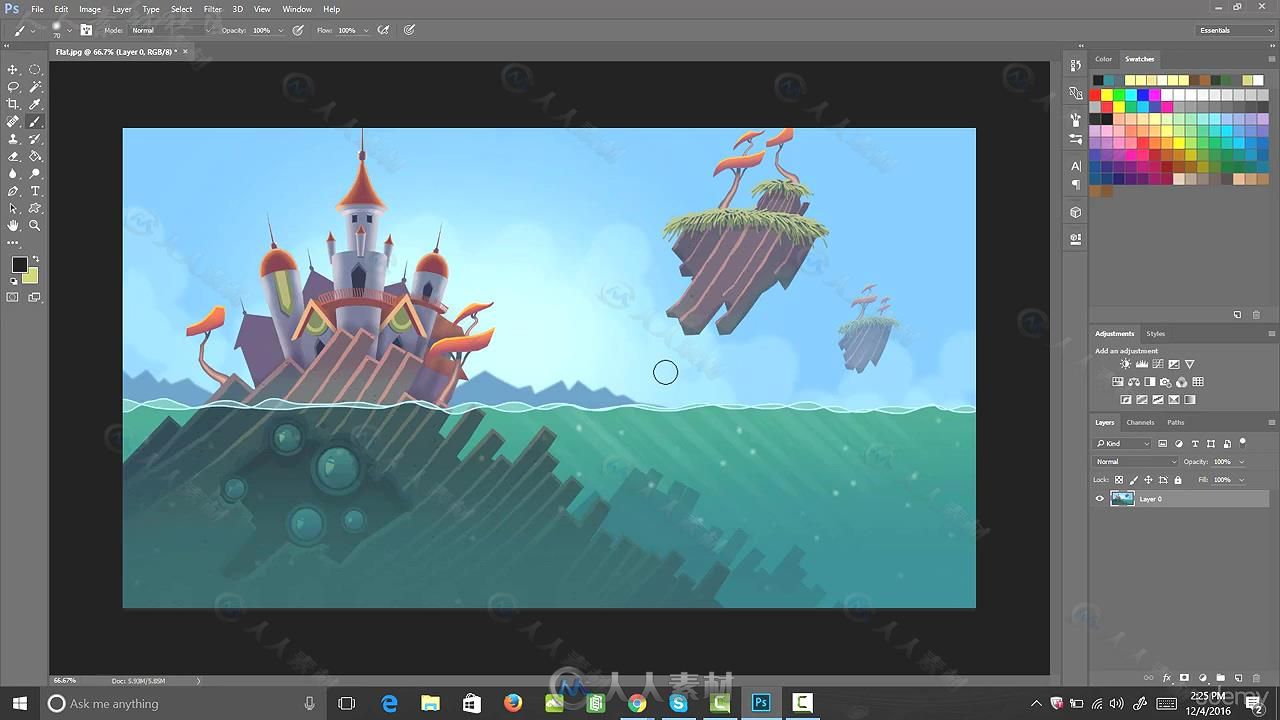
Task: Delete layer using trash icon
Action: [1257, 678]
